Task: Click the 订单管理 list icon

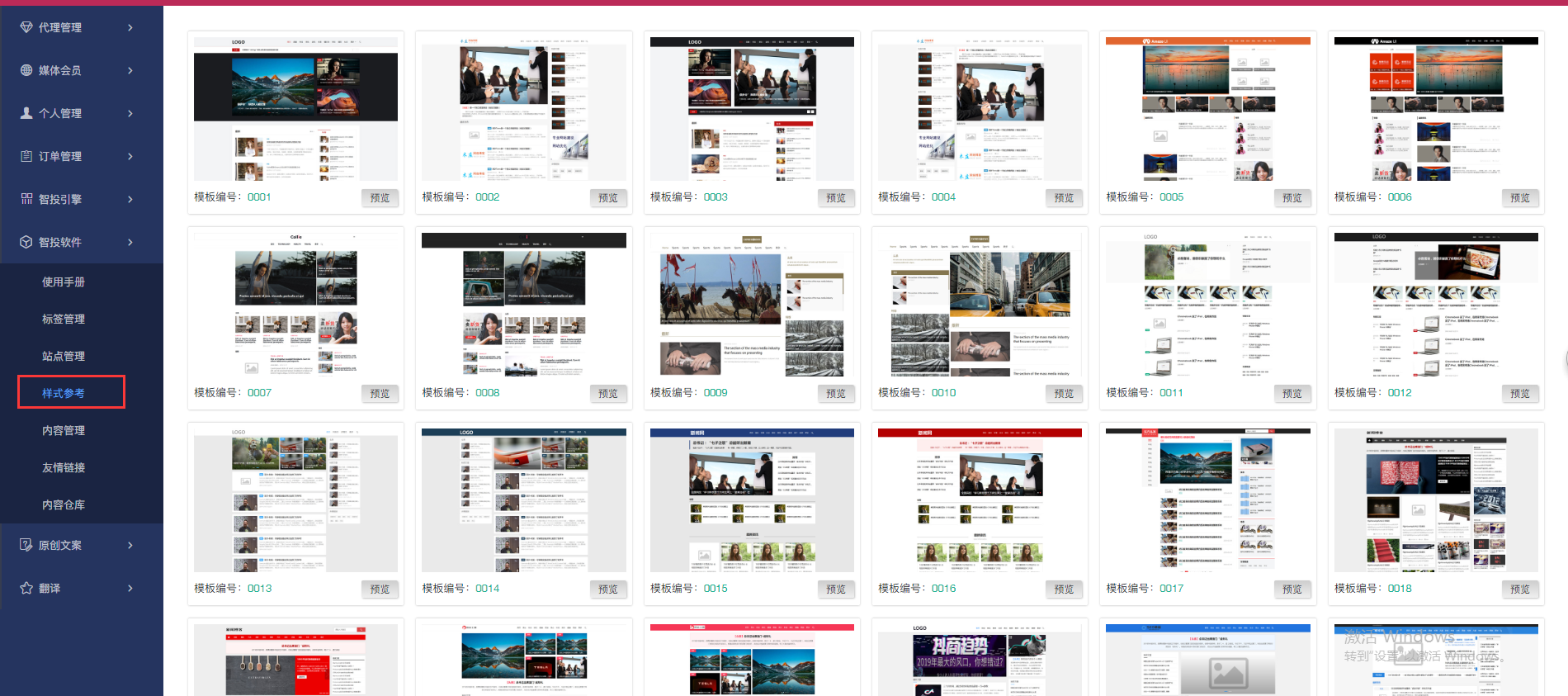Action: pyautogui.click(x=26, y=156)
